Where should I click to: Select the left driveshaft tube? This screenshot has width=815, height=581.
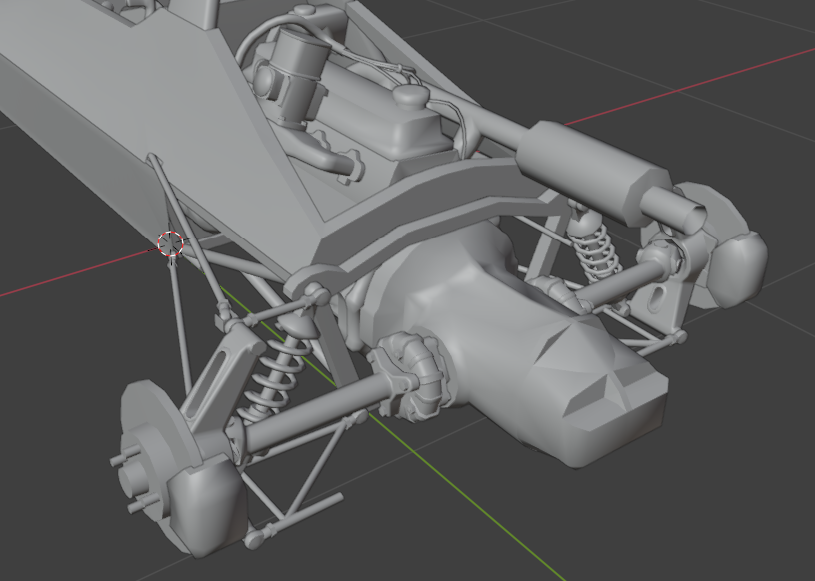pyautogui.click(x=319, y=410)
